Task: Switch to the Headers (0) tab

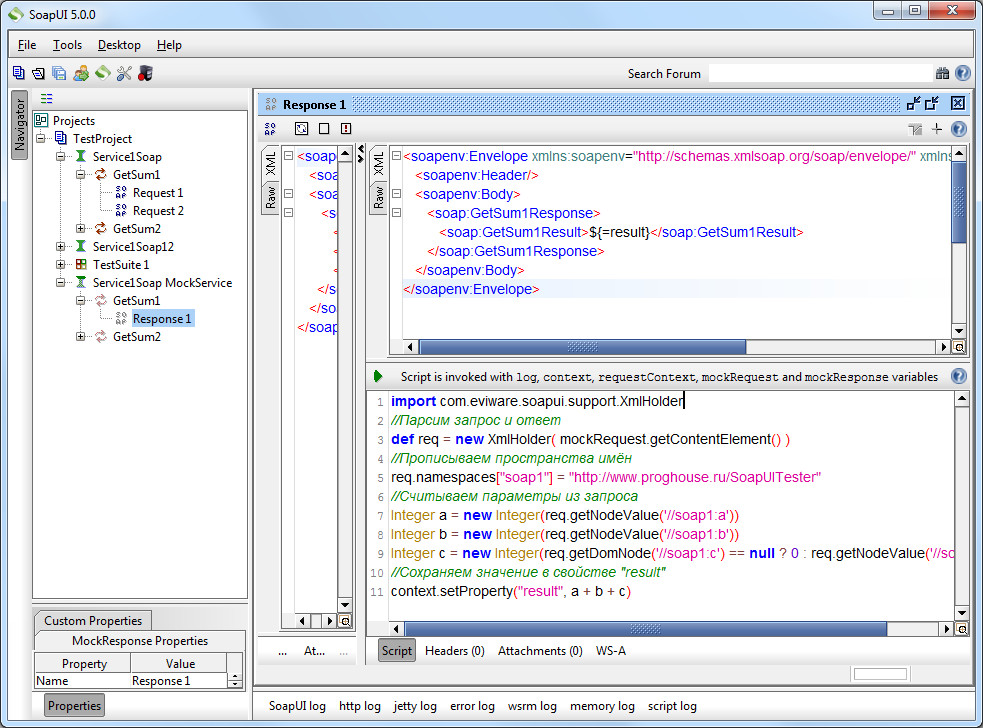Action: tap(455, 651)
